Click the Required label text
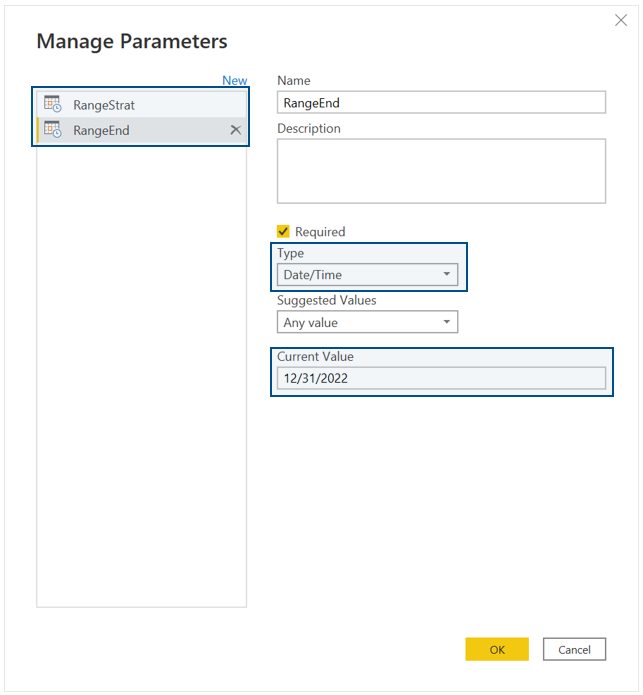 [x=320, y=232]
